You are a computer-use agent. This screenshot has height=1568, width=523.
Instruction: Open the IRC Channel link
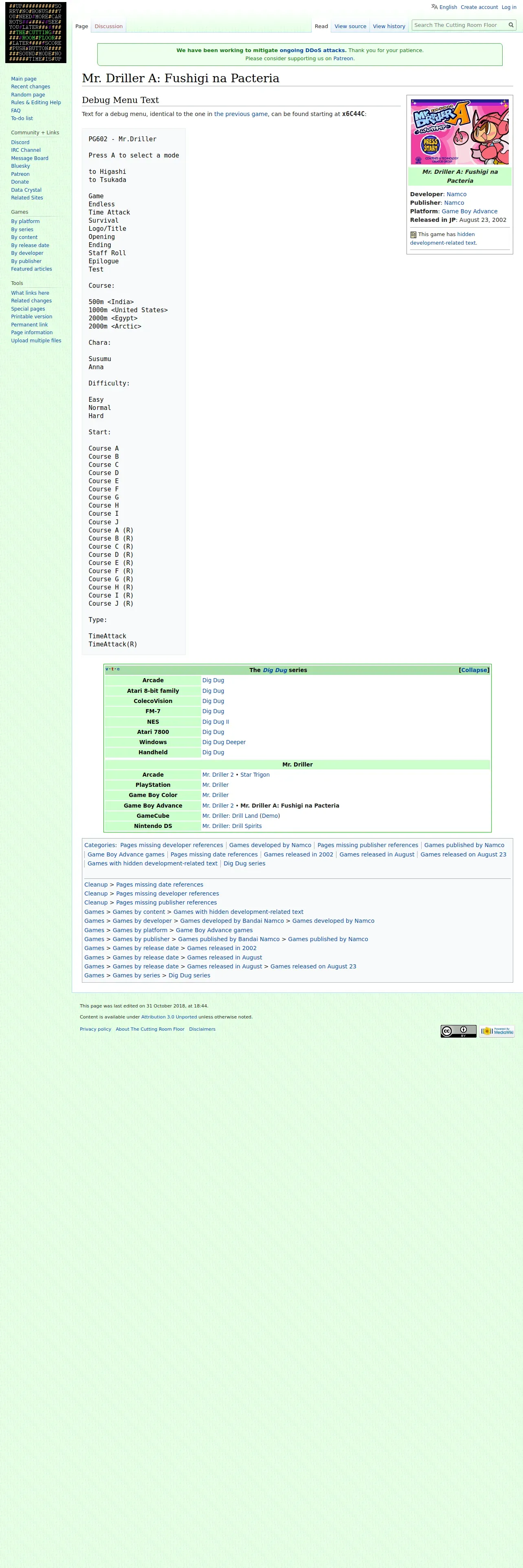pos(26,150)
